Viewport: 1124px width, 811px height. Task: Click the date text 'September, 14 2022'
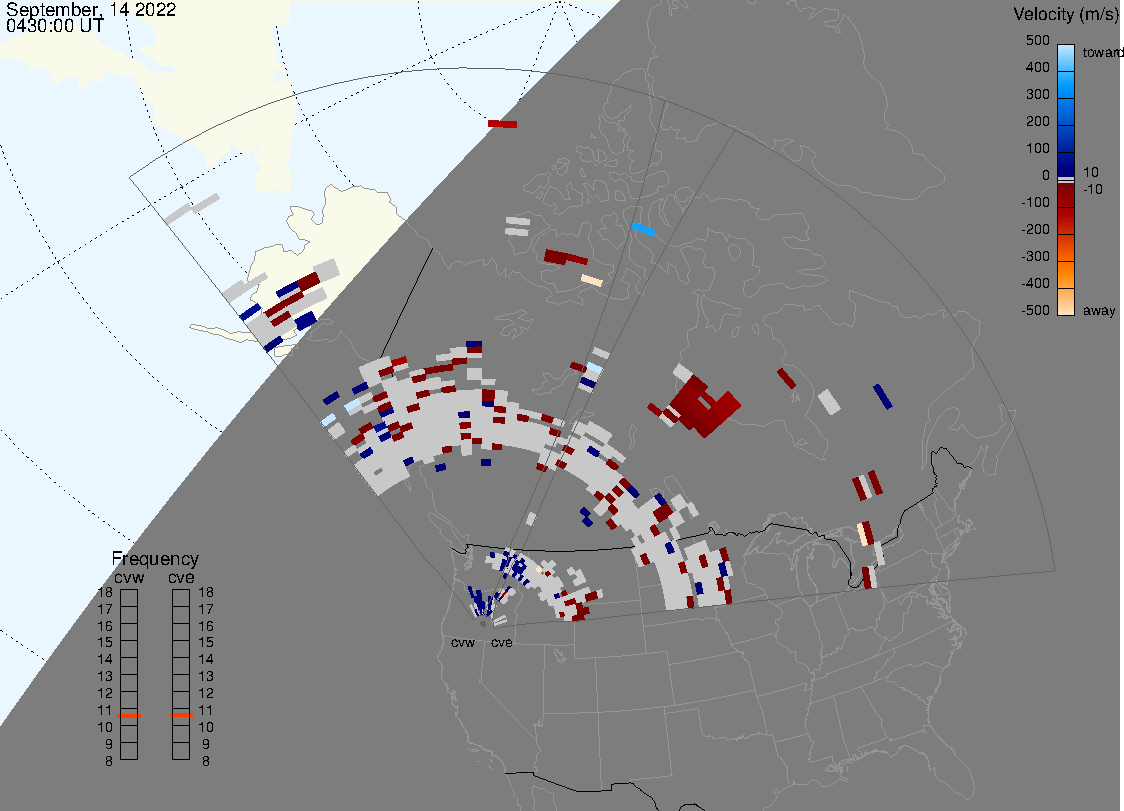[x=91, y=9]
